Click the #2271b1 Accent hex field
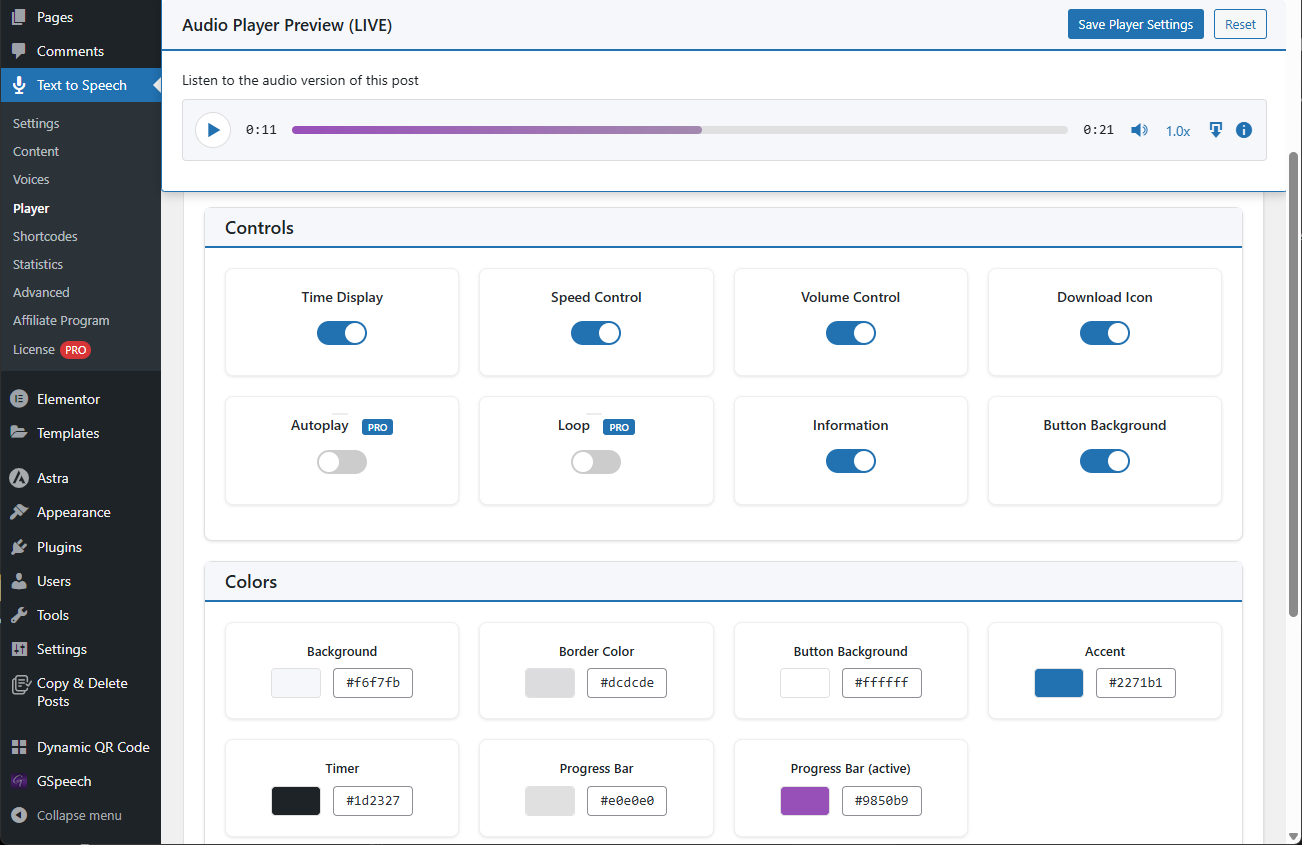Viewport: 1302px width, 846px height. (x=1136, y=683)
